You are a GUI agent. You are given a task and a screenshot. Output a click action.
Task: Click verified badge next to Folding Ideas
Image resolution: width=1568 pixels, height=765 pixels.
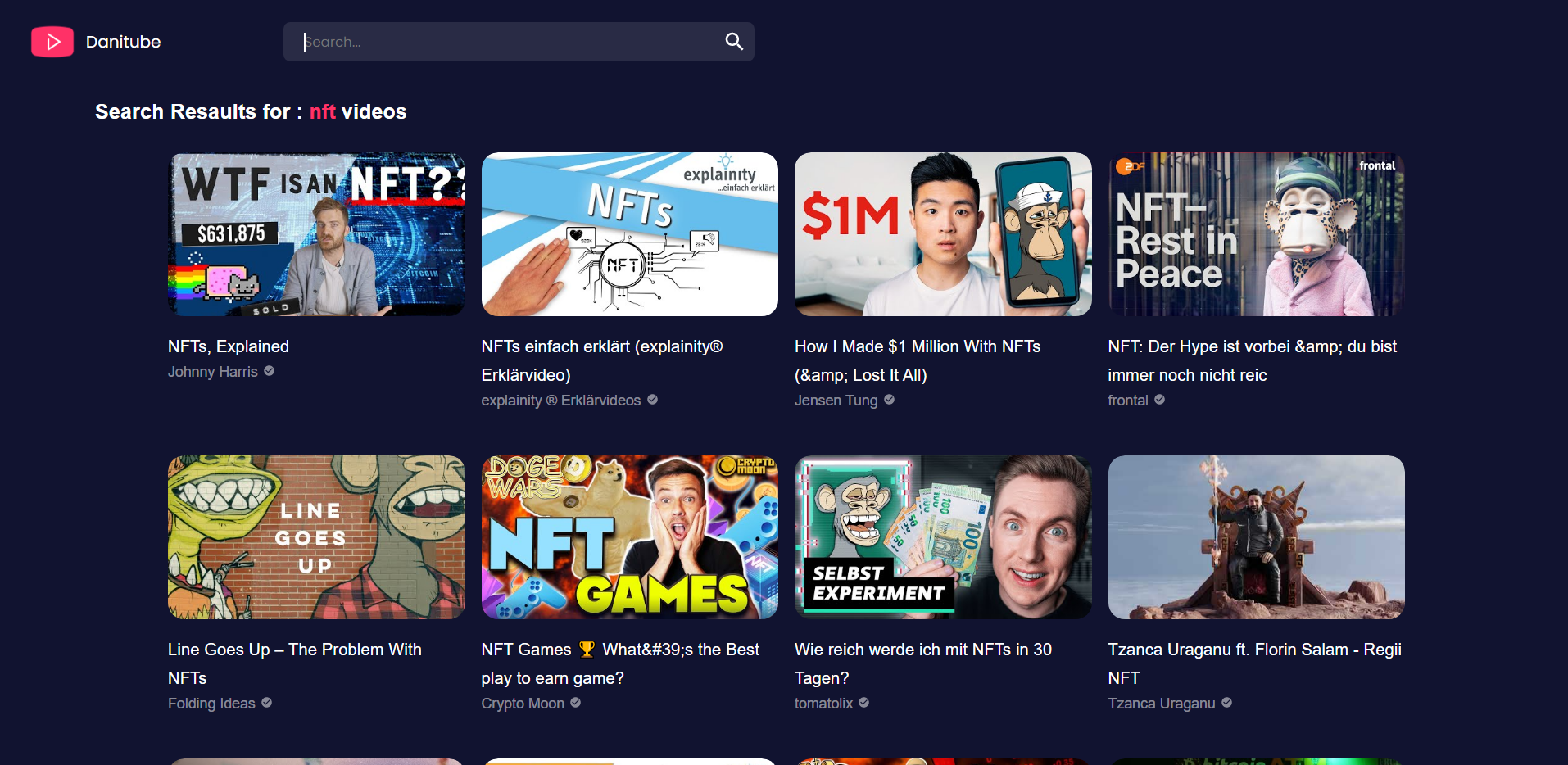coord(266,703)
